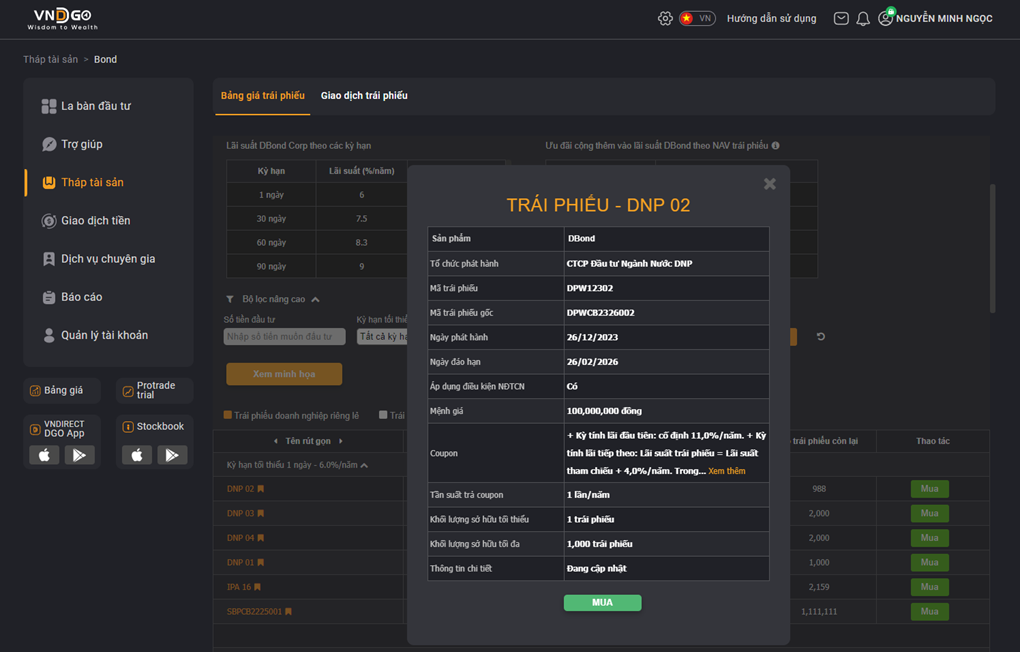Click Mua in the SBPCB2225001 row
The image size is (1020, 652).
(930, 612)
